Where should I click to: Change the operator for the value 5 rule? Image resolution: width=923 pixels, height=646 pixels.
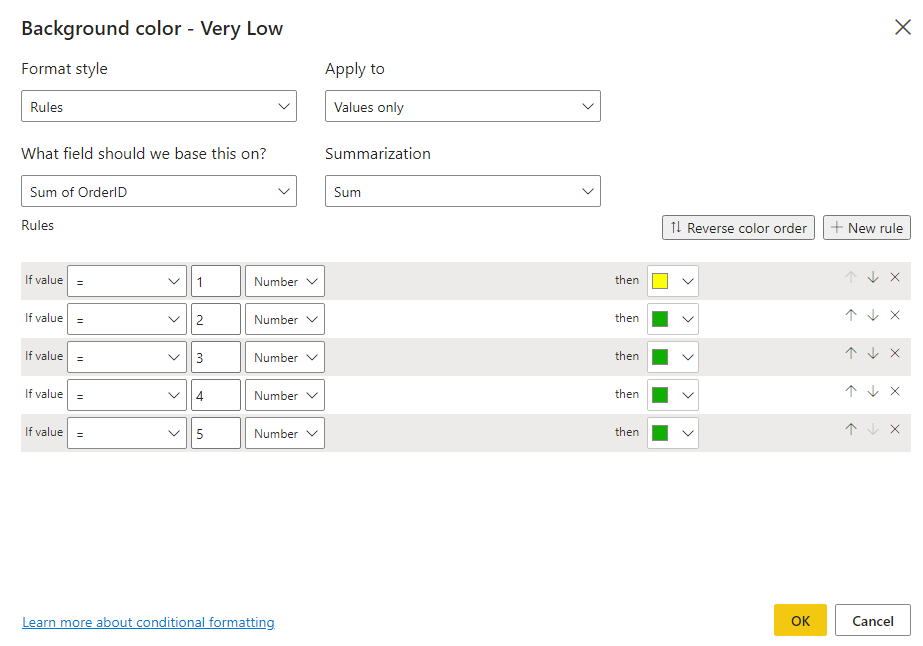point(127,433)
